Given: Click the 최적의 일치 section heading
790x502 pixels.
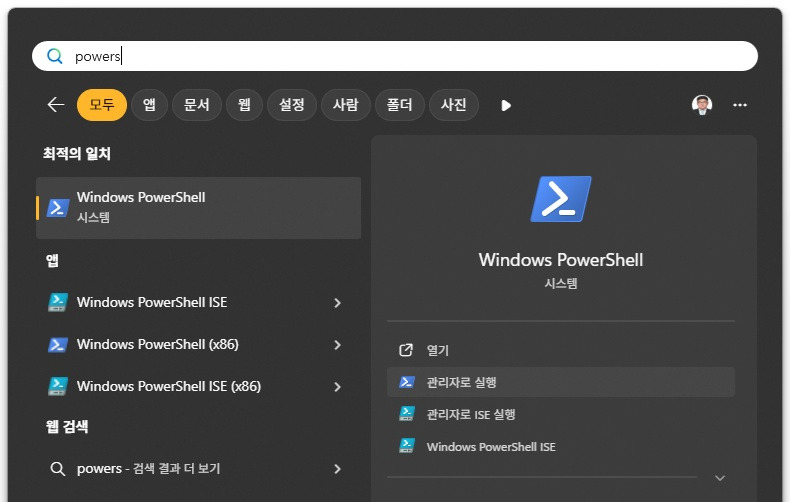Looking at the screenshot, I should (77, 154).
